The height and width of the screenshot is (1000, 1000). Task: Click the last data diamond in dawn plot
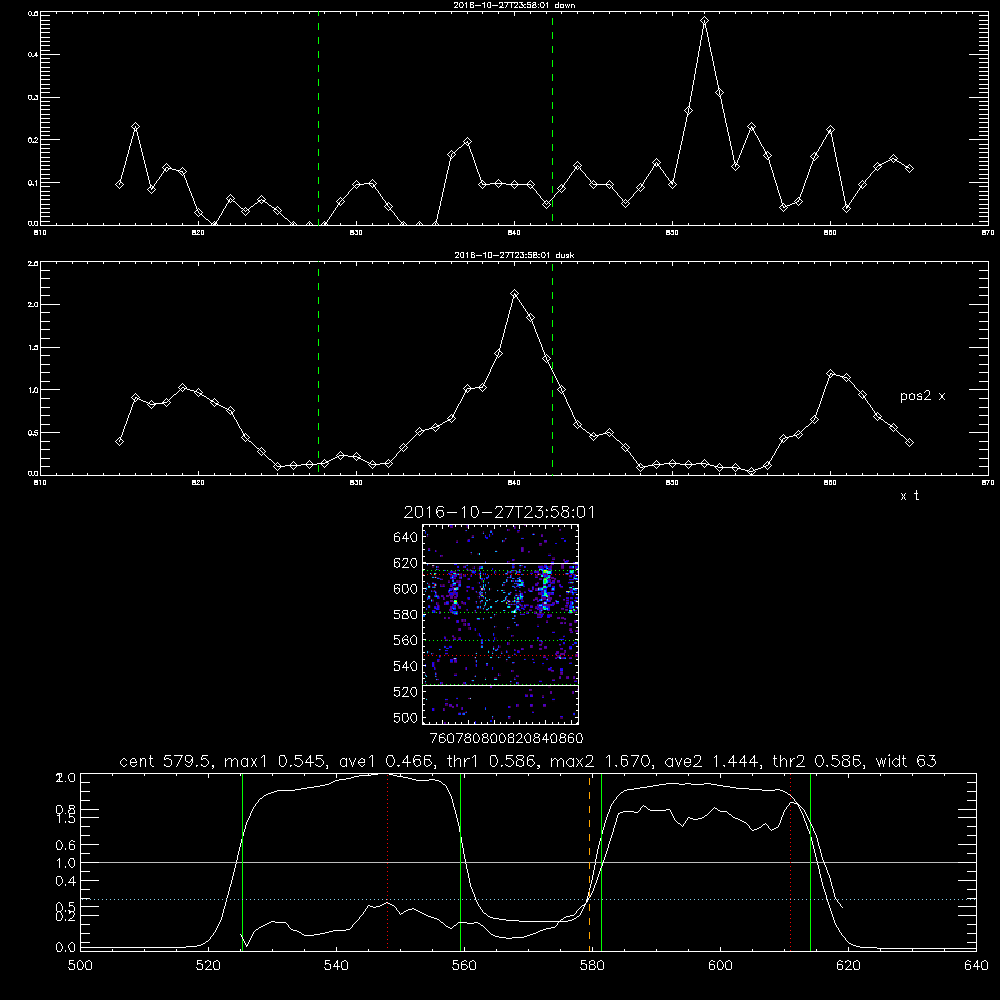[909, 168]
